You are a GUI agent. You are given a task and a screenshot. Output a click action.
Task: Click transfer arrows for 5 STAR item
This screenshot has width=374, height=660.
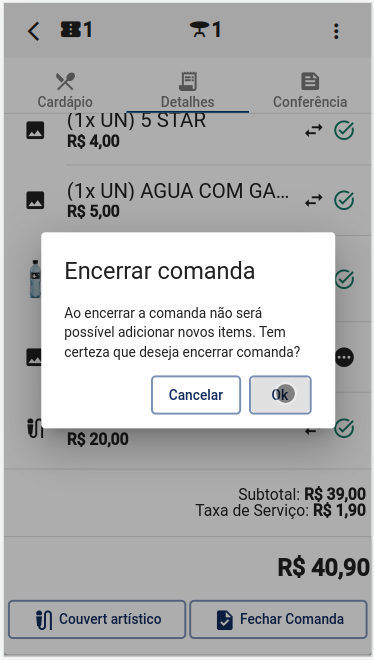pyautogui.click(x=314, y=130)
